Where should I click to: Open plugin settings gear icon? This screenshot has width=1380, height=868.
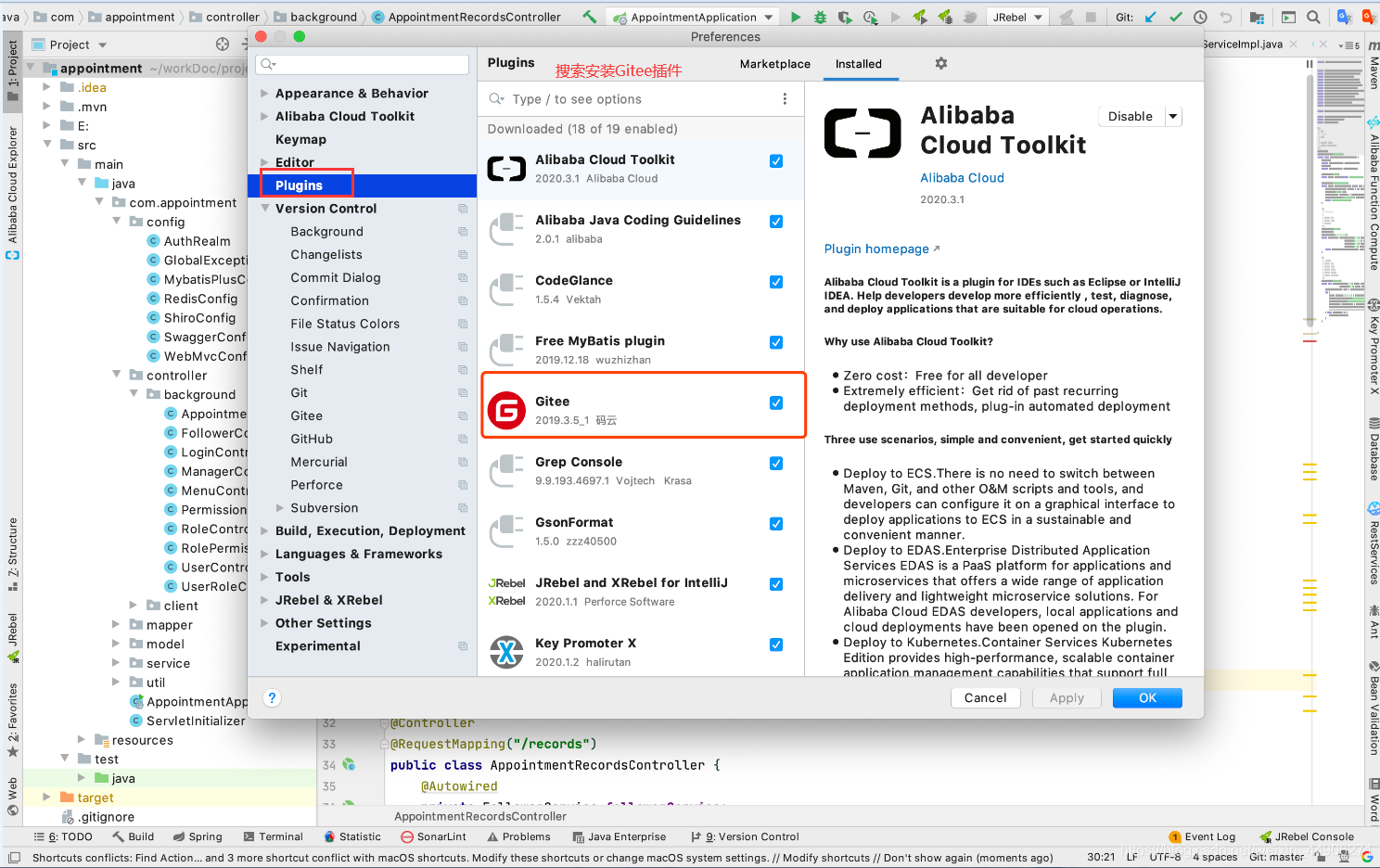tap(941, 63)
